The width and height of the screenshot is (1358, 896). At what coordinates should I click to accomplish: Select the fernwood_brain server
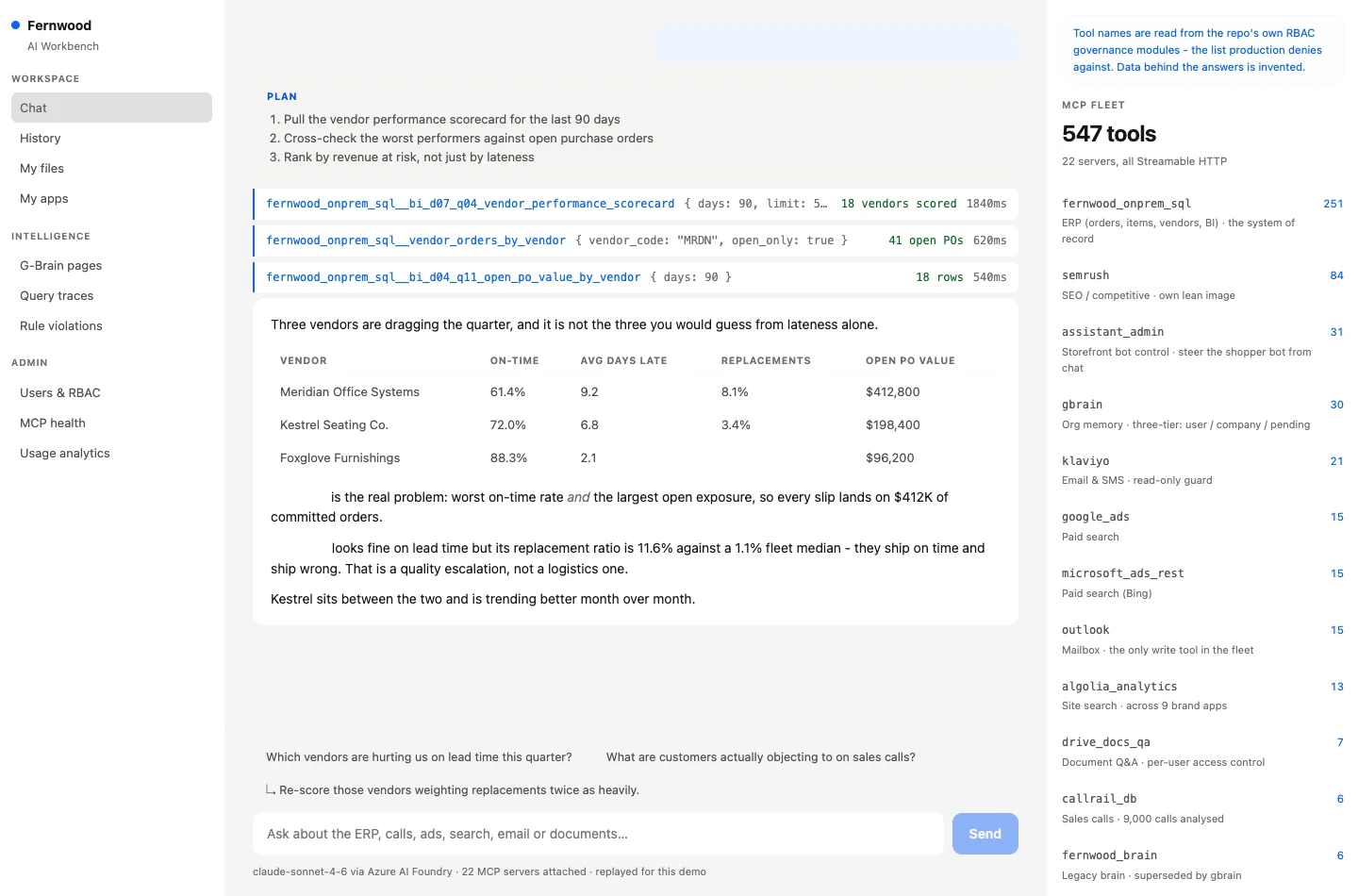tap(1202, 865)
